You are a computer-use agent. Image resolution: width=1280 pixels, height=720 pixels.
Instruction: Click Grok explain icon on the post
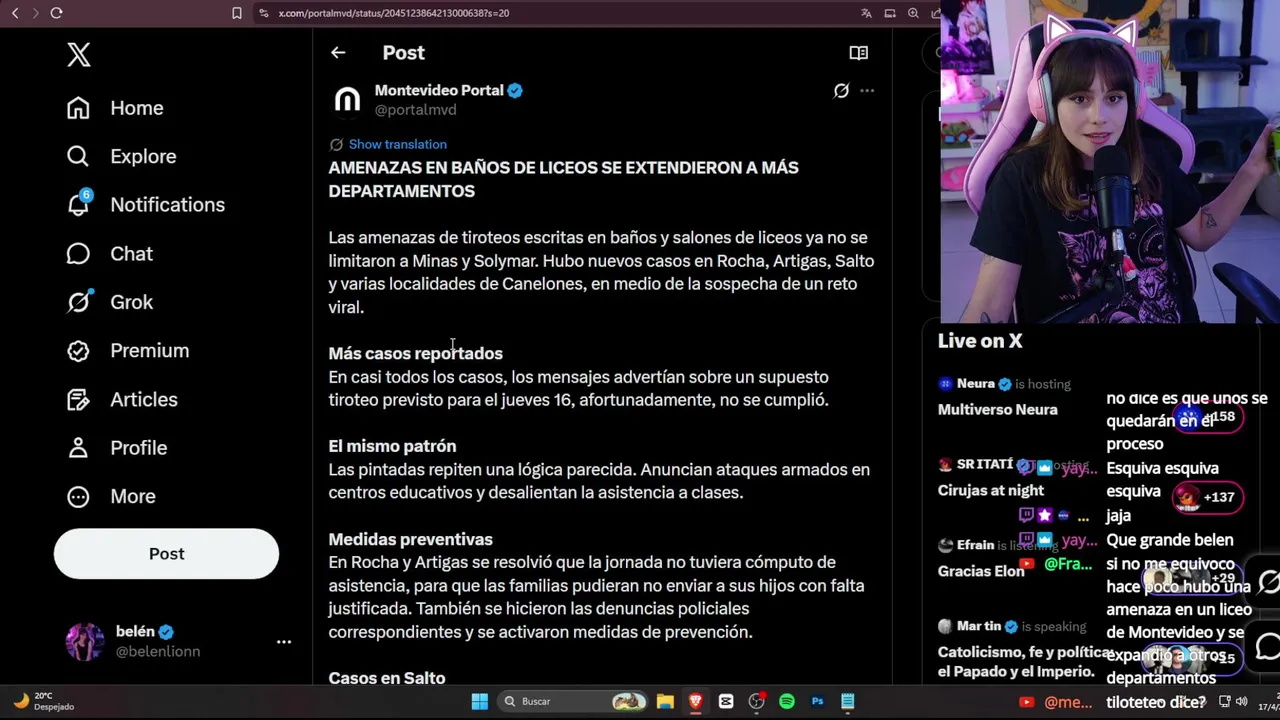[841, 91]
